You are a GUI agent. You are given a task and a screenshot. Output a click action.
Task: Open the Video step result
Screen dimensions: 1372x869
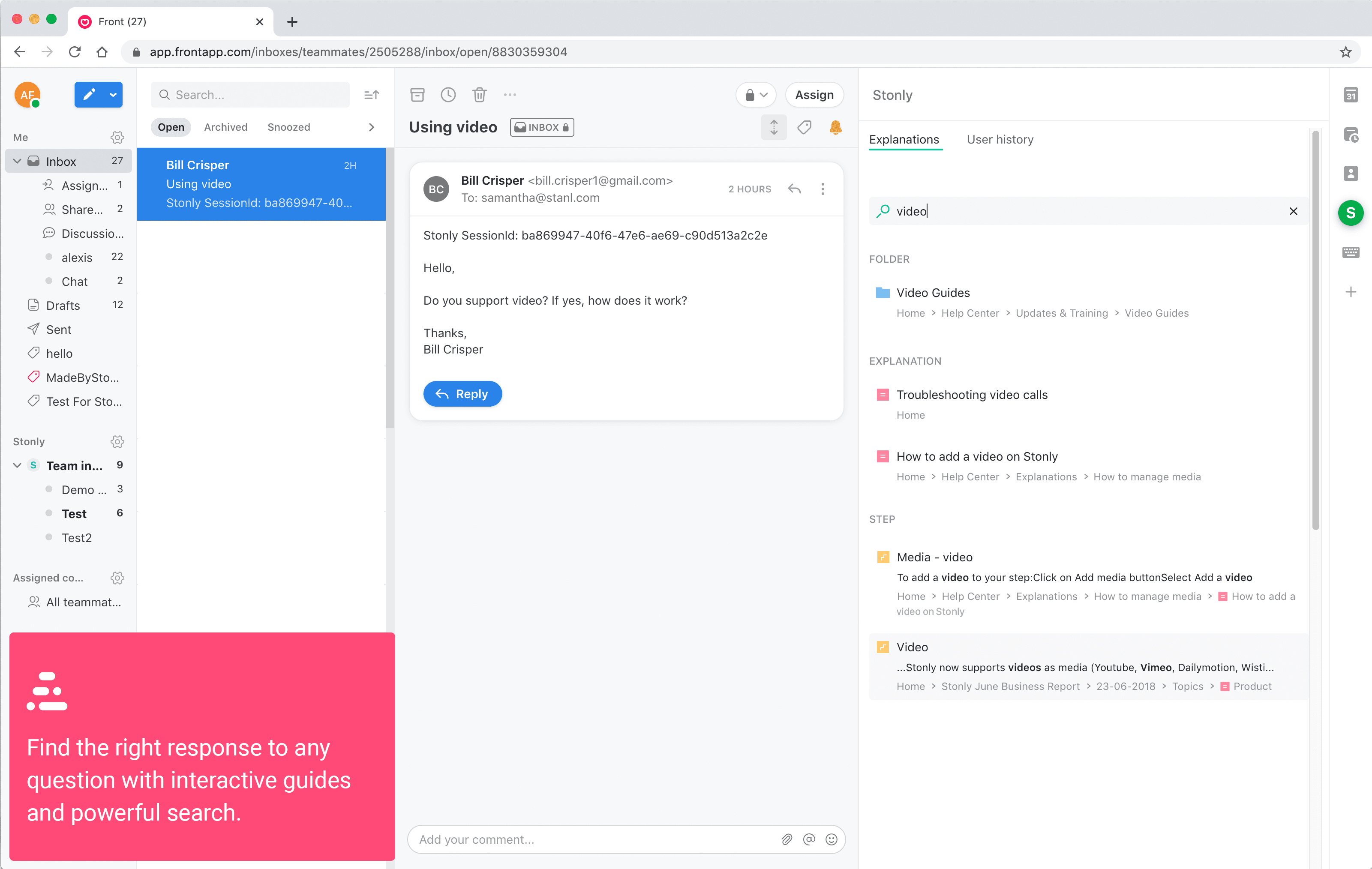tap(1088, 666)
